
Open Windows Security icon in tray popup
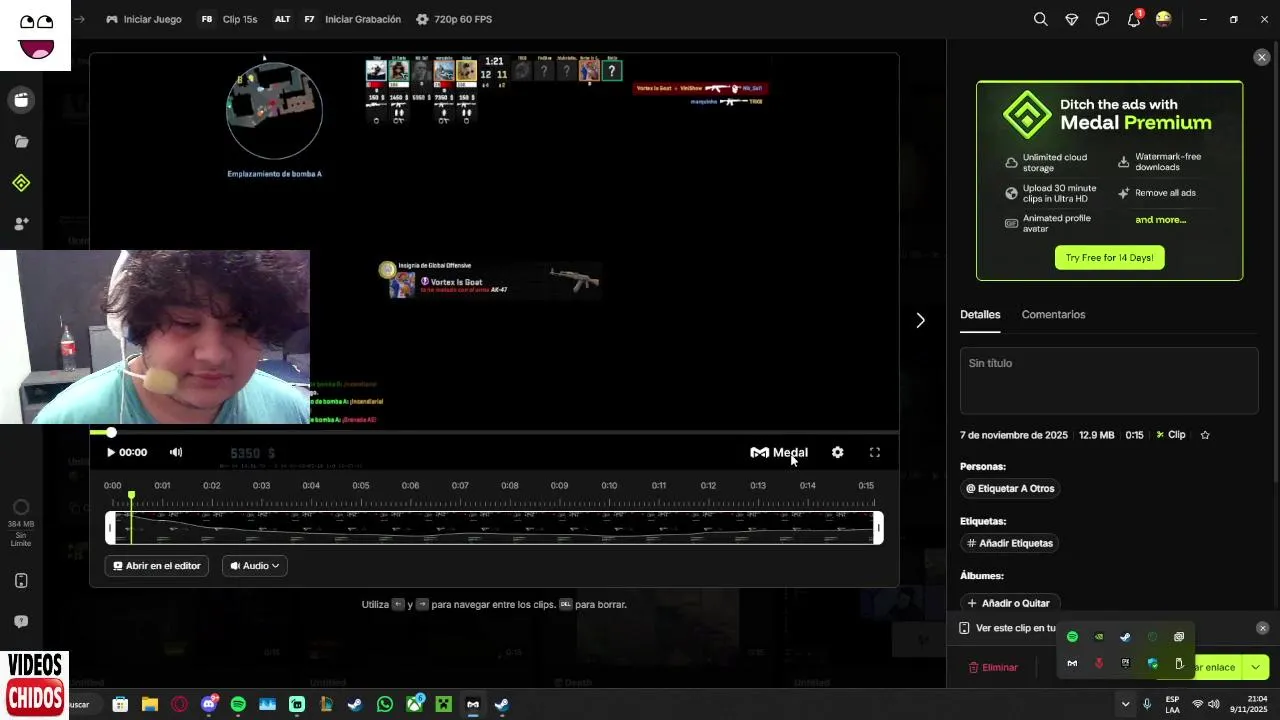point(1152,663)
